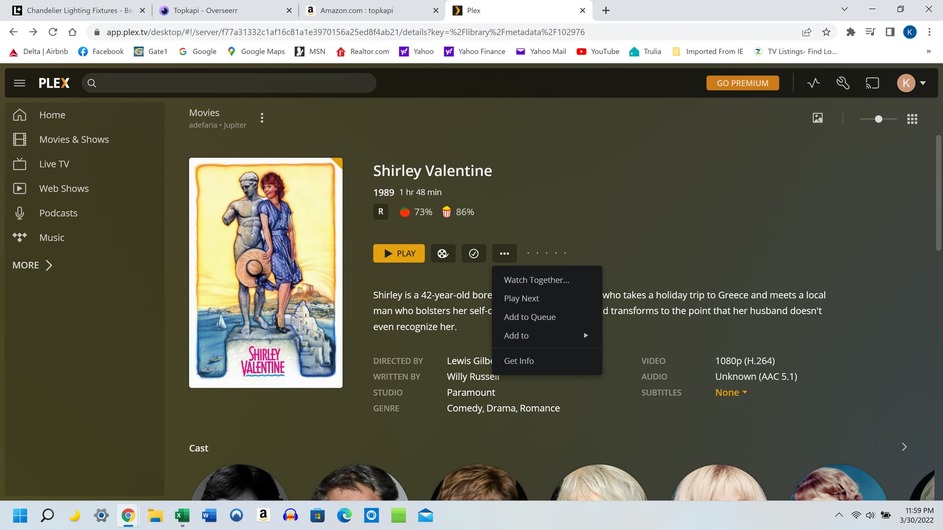This screenshot has width=943, height=530.
Task: Expand the Add to submenu
Action: coord(547,336)
